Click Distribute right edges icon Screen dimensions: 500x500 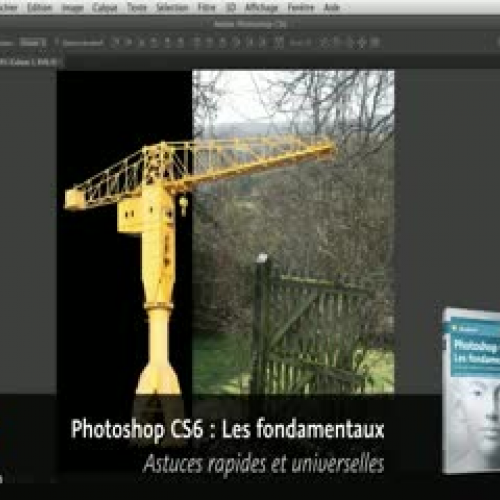(263, 42)
